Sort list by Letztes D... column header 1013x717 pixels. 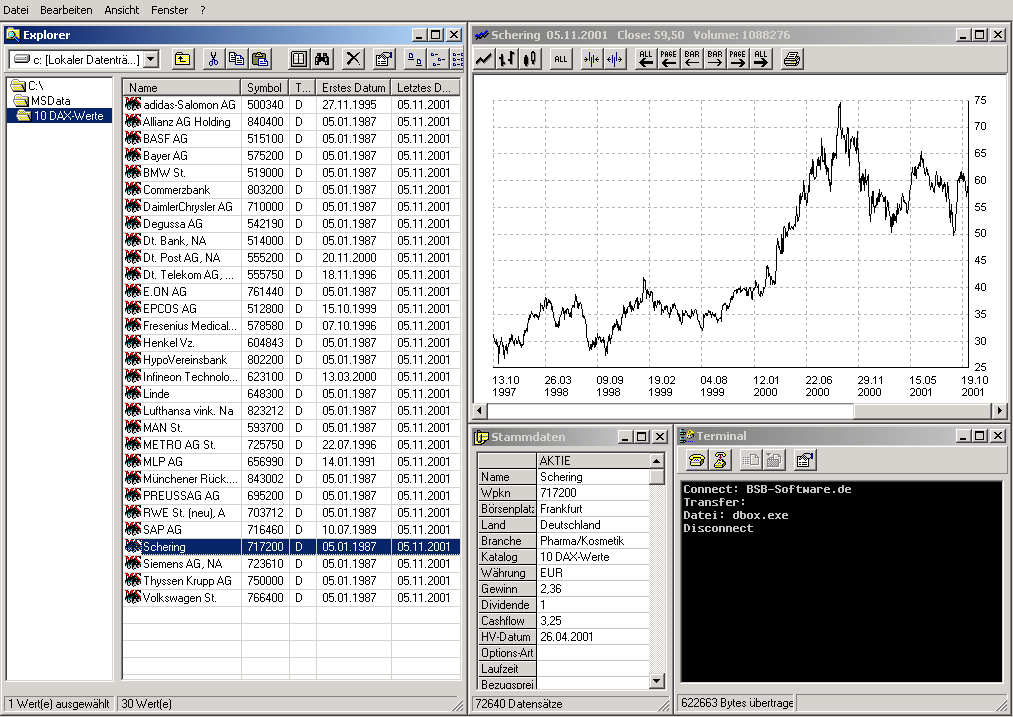(425, 88)
